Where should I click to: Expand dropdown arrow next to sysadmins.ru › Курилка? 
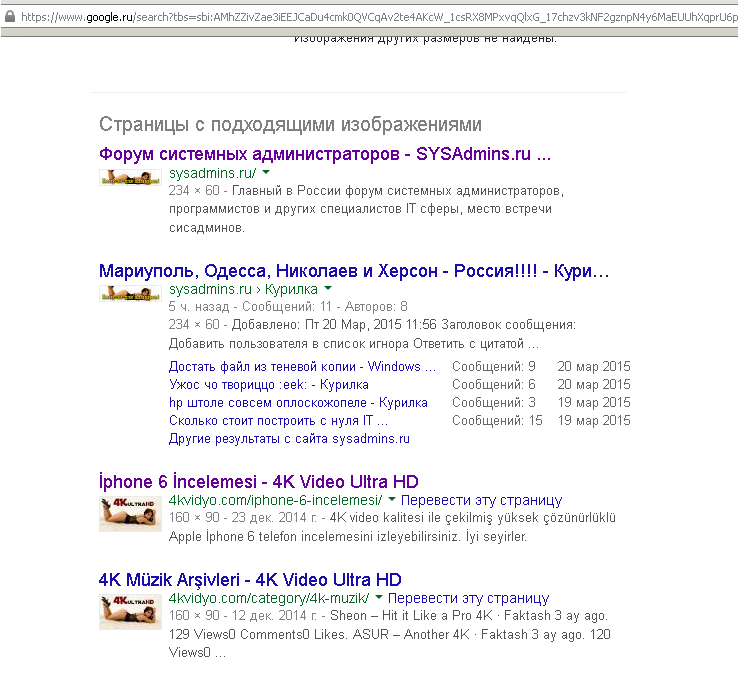pos(328,288)
